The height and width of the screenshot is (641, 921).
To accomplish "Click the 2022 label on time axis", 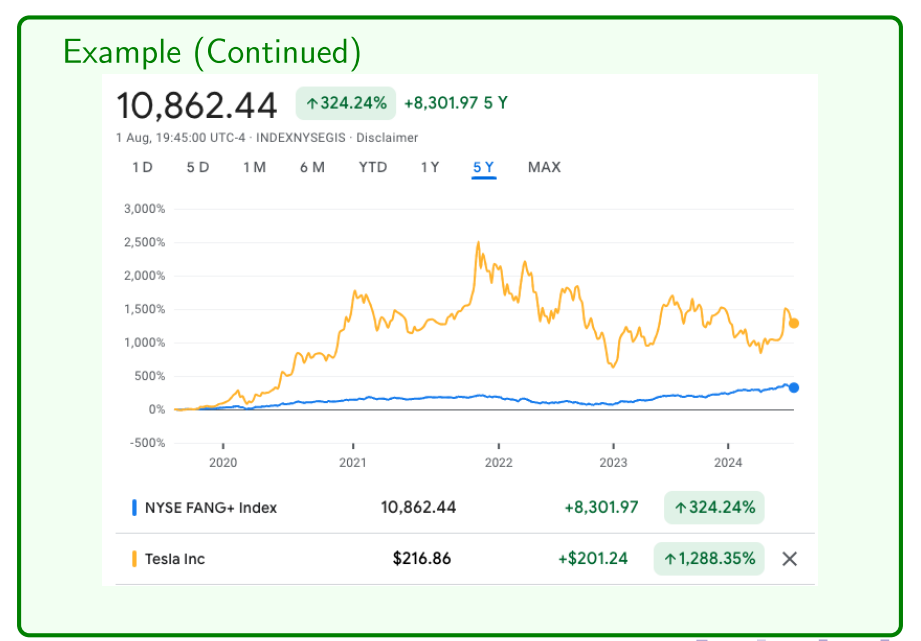I will (498, 462).
